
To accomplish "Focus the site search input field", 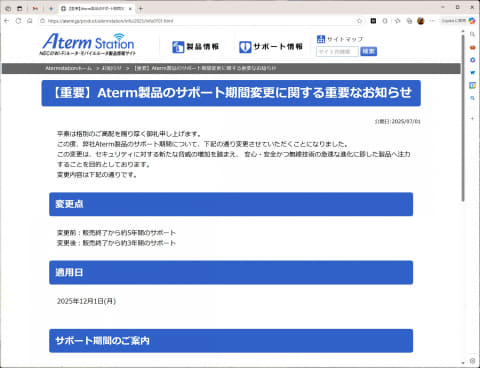I will 337,51.
